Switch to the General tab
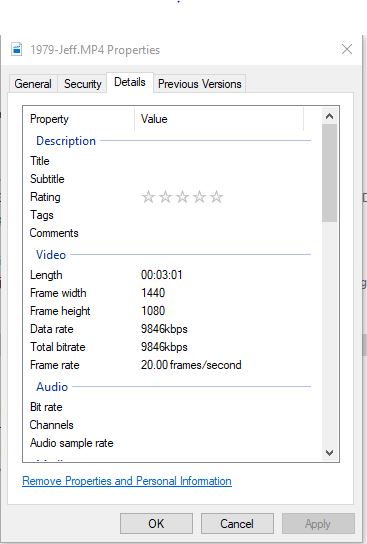 pos(33,84)
